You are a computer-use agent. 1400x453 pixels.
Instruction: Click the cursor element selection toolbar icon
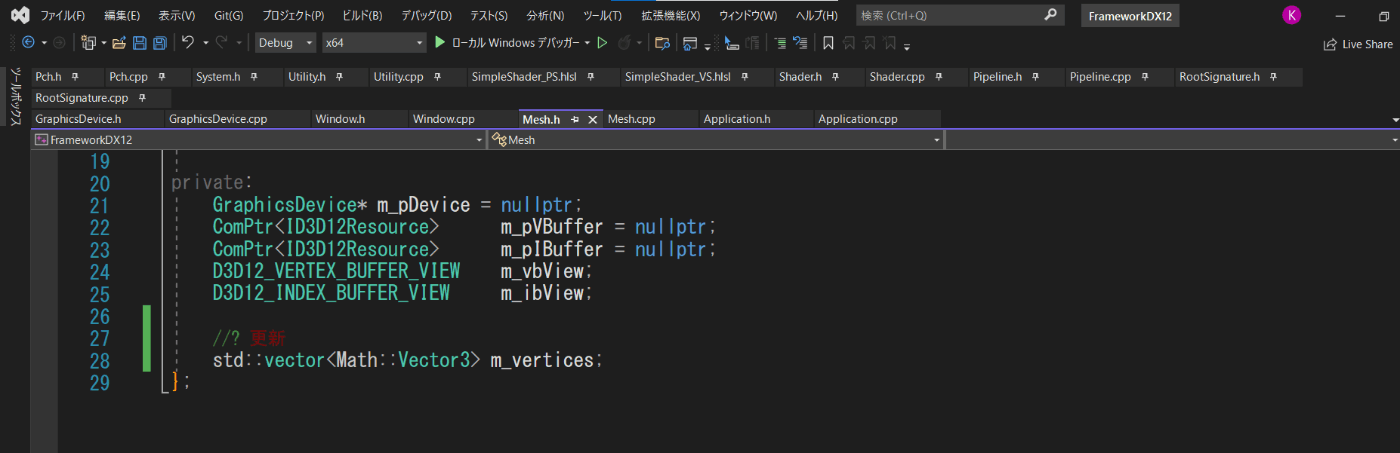731,42
